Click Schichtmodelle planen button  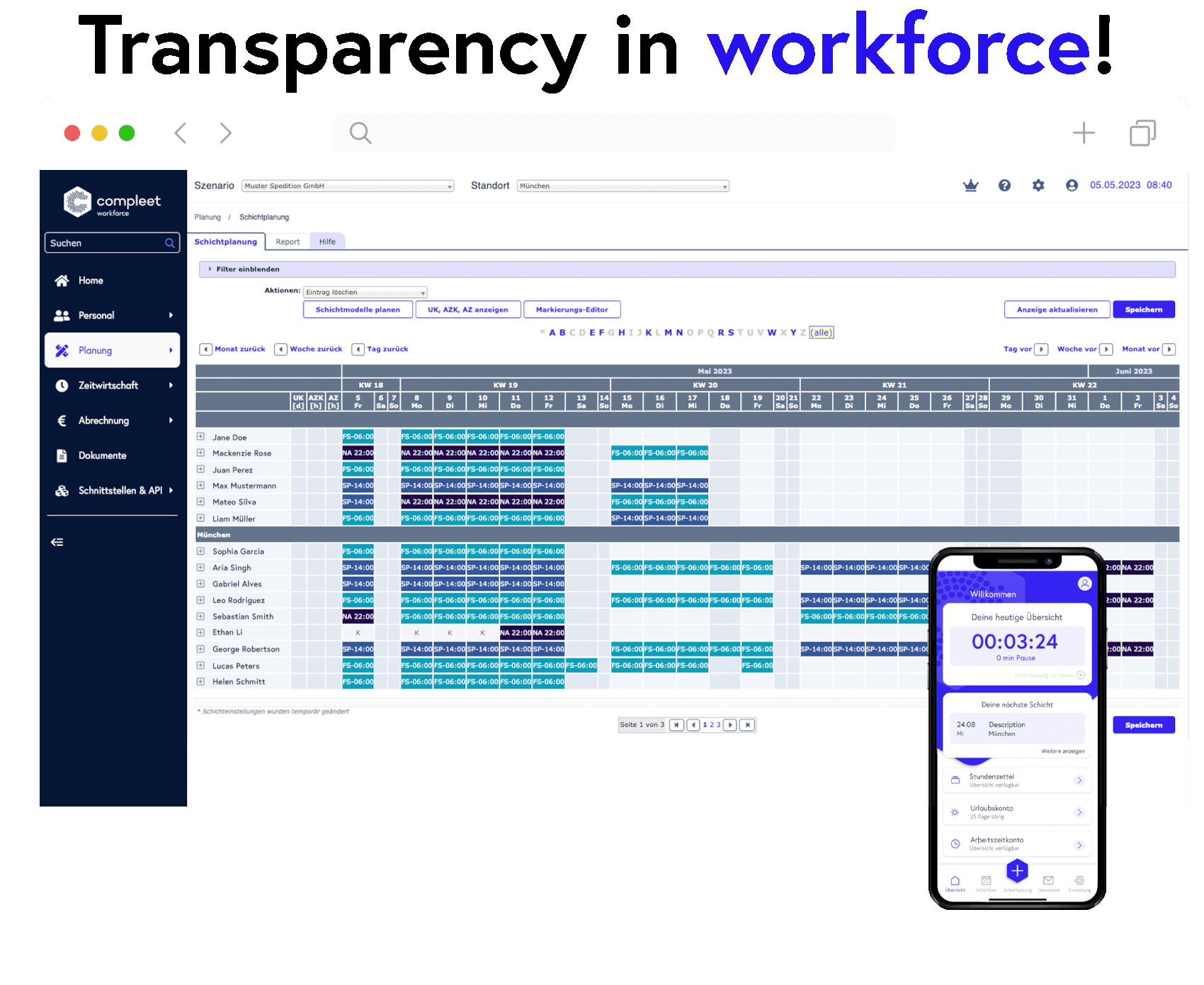(358, 309)
